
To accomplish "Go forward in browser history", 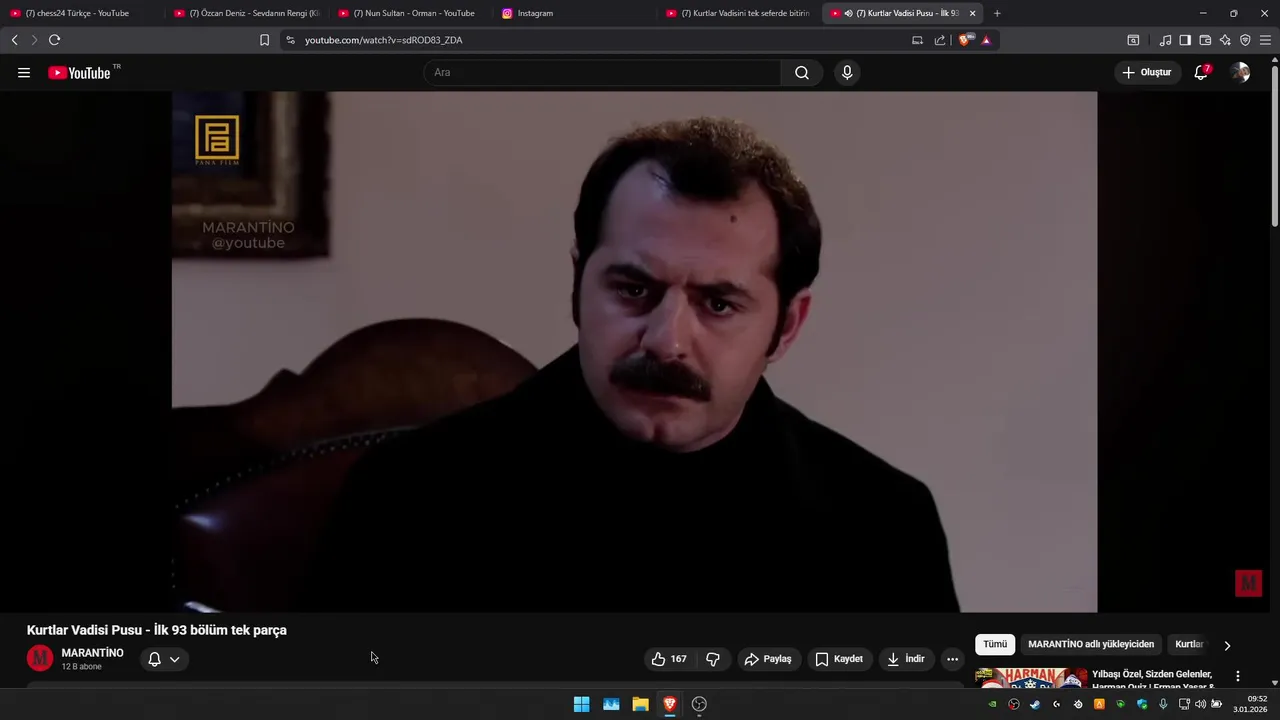I will click(34, 40).
